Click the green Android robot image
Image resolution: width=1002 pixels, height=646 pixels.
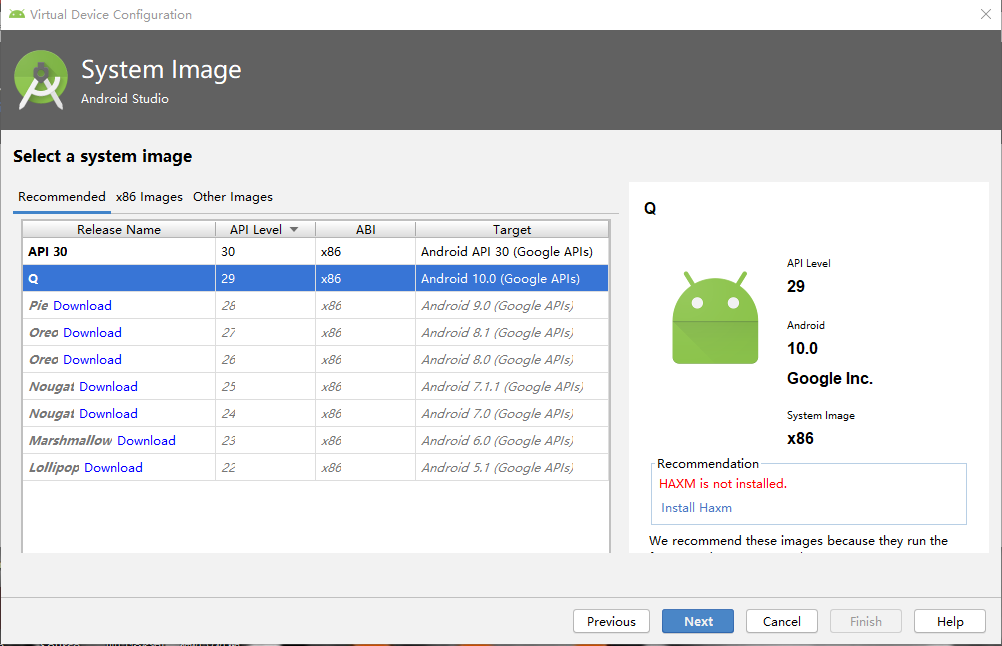[714, 317]
